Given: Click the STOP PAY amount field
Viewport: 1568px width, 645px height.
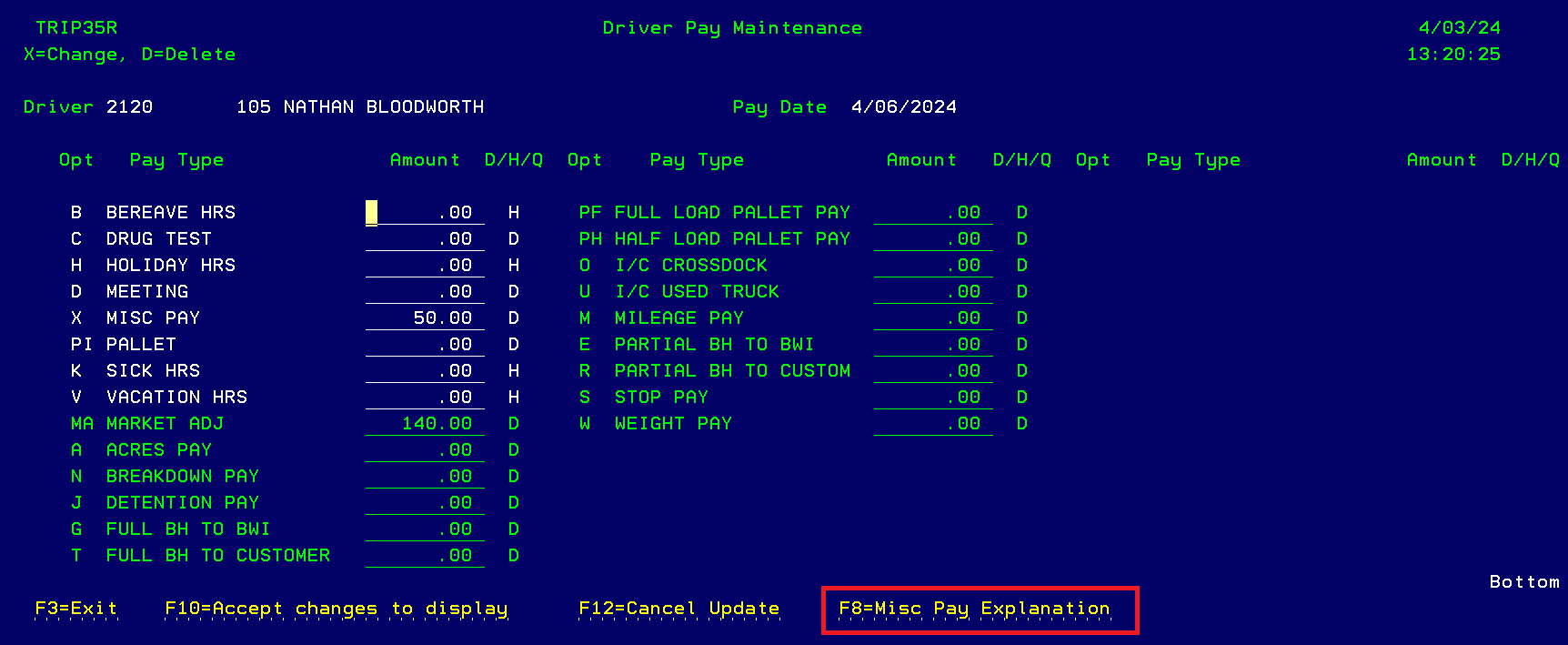Looking at the screenshot, I should (x=933, y=398).
